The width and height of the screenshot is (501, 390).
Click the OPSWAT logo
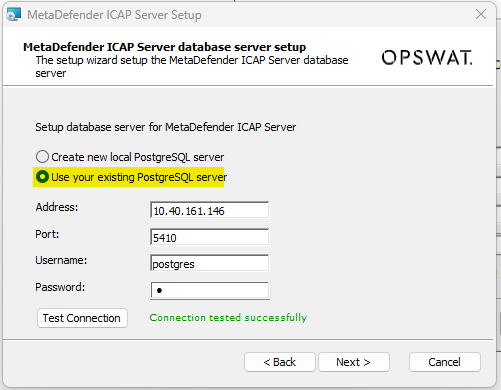[x=427, y=58]
